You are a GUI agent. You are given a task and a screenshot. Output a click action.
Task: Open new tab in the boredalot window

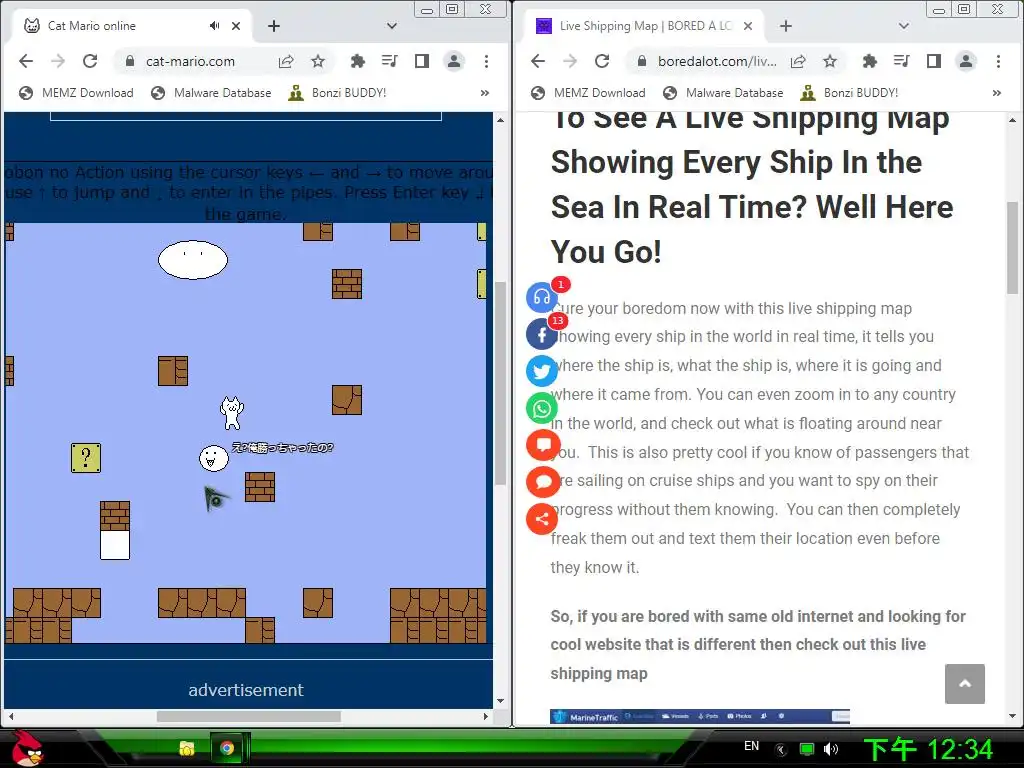(786, 26)
